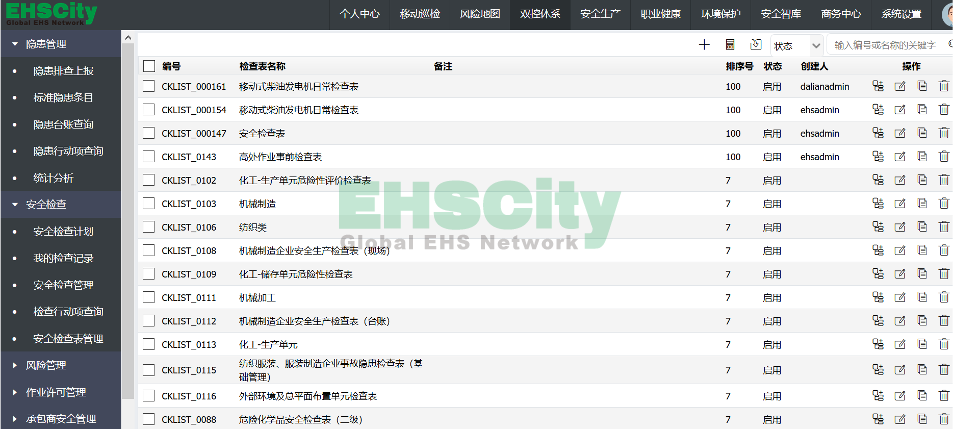
Task: Open tree structure icon for CKLIST_0102
Action: point(877,180)
